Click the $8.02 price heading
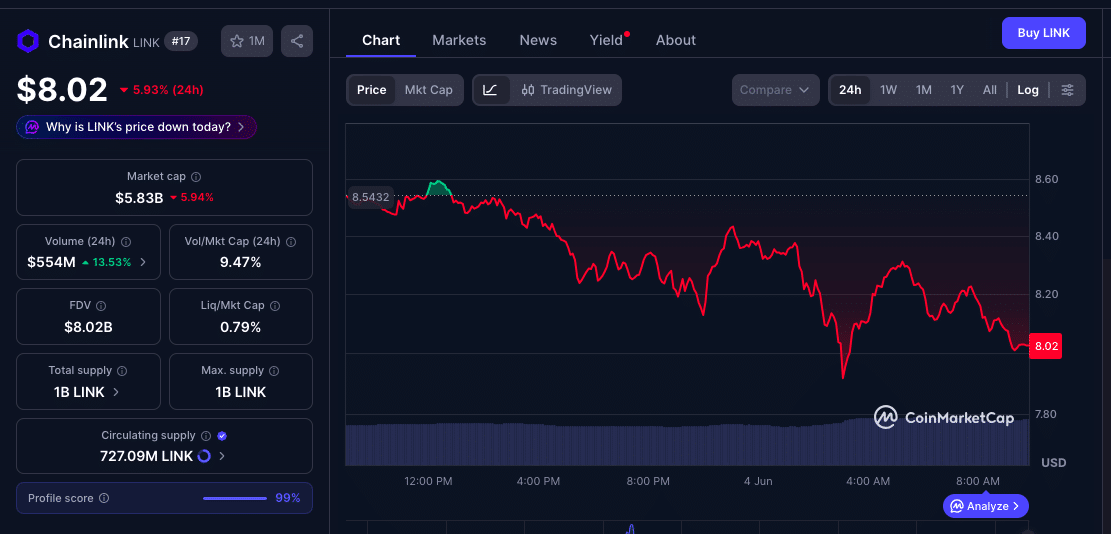 pyautogui.click(x=62, y=90)
